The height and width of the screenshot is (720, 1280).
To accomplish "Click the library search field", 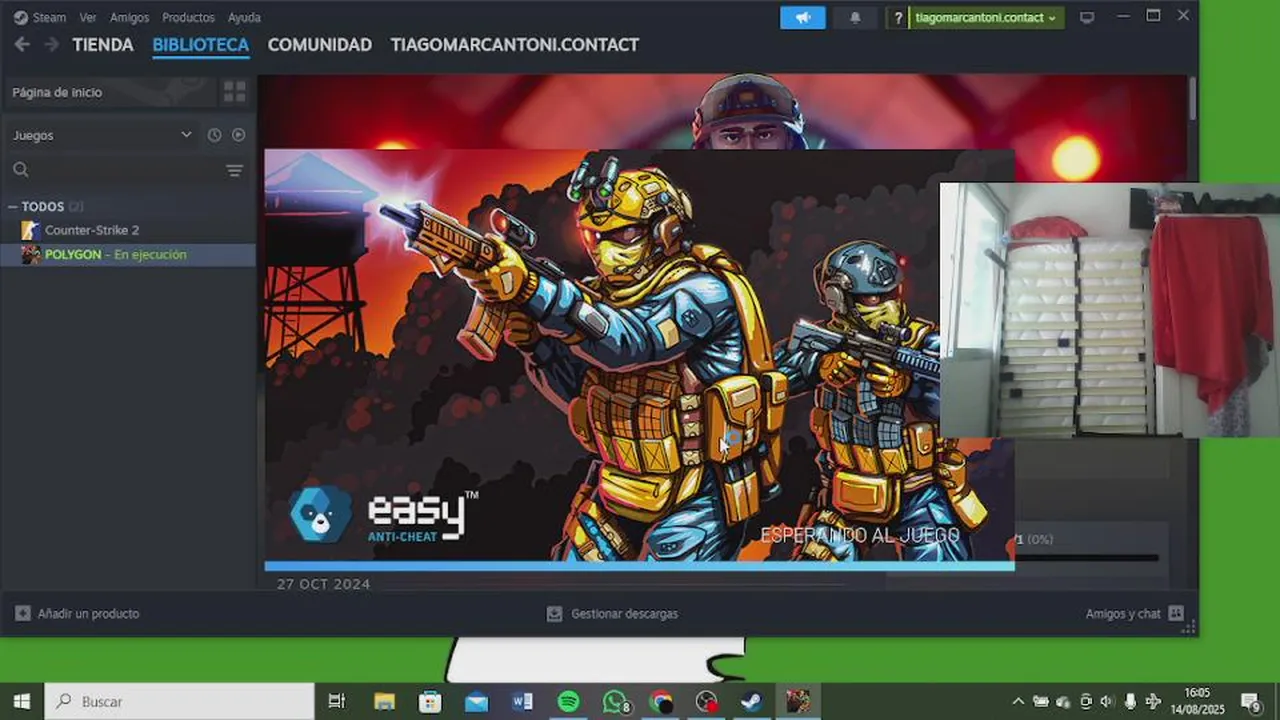I will pos(116,170).
